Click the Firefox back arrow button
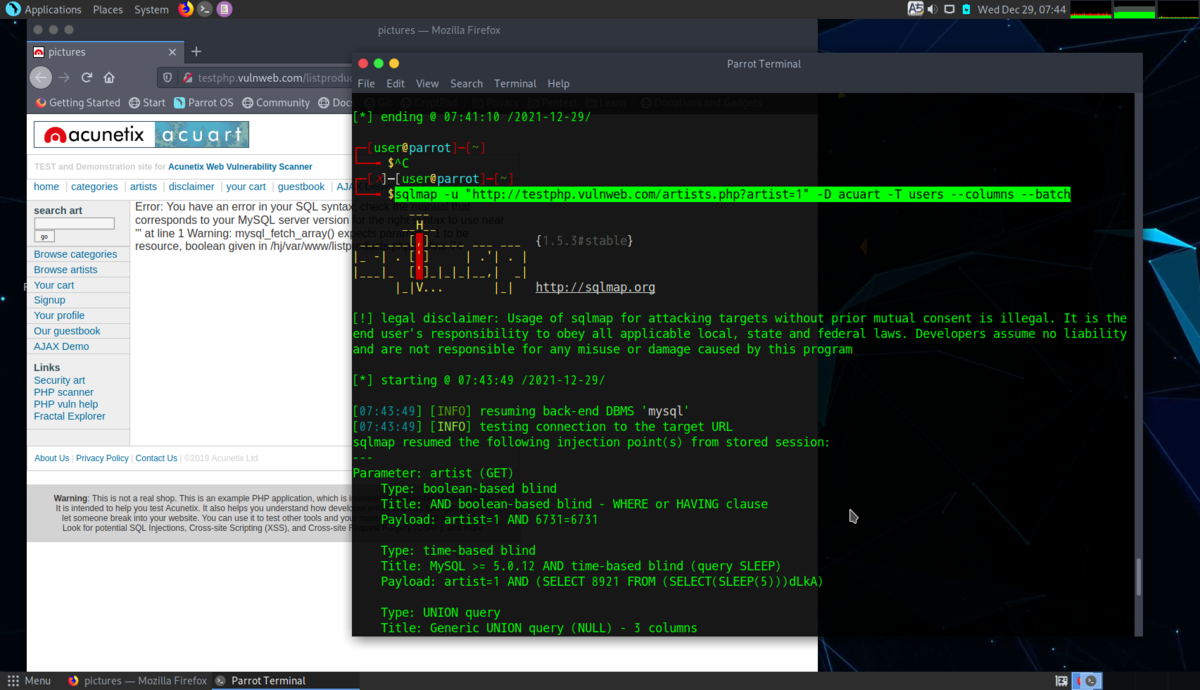 pos(40,77)
